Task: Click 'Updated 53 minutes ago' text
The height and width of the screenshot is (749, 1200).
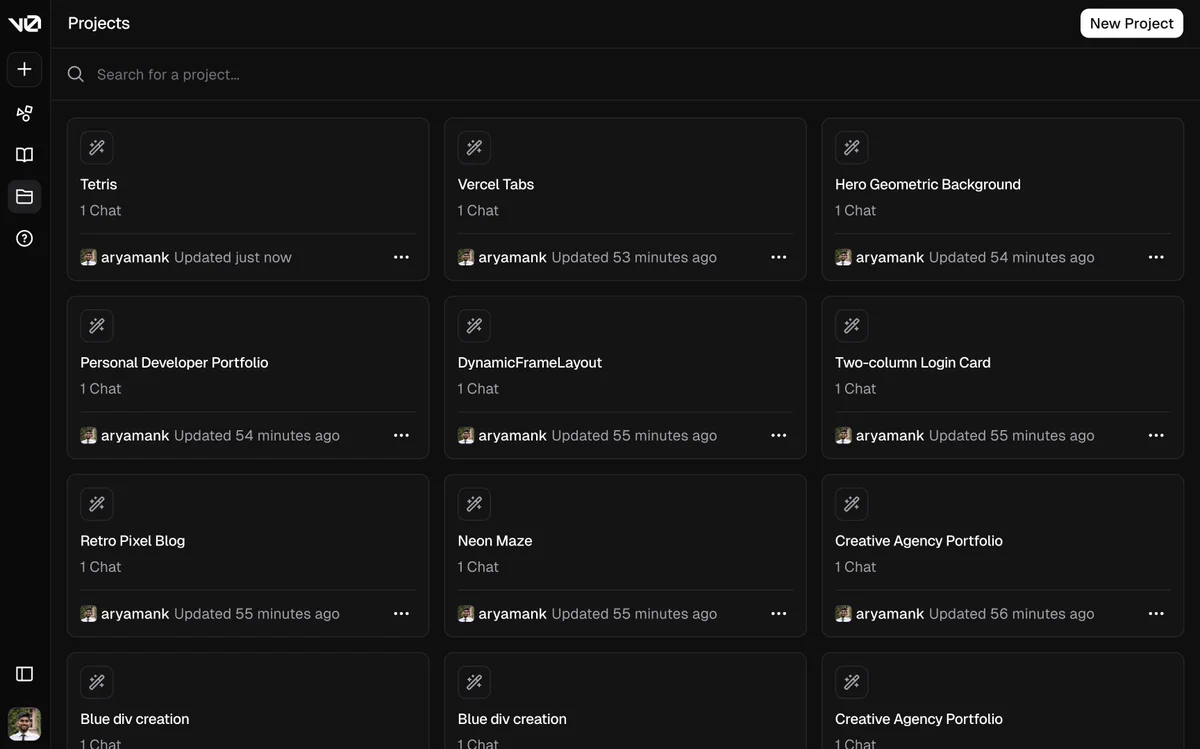Action: [634, 257]
